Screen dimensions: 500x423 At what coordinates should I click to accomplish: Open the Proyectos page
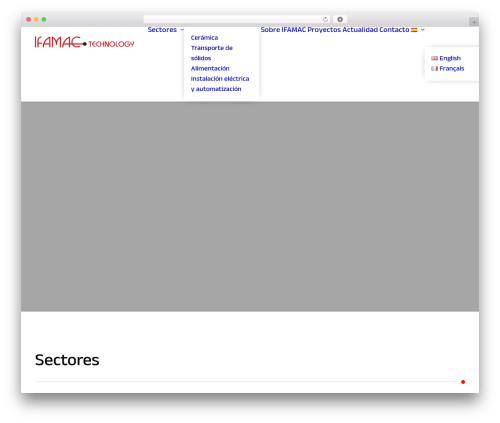click(324, 30)
